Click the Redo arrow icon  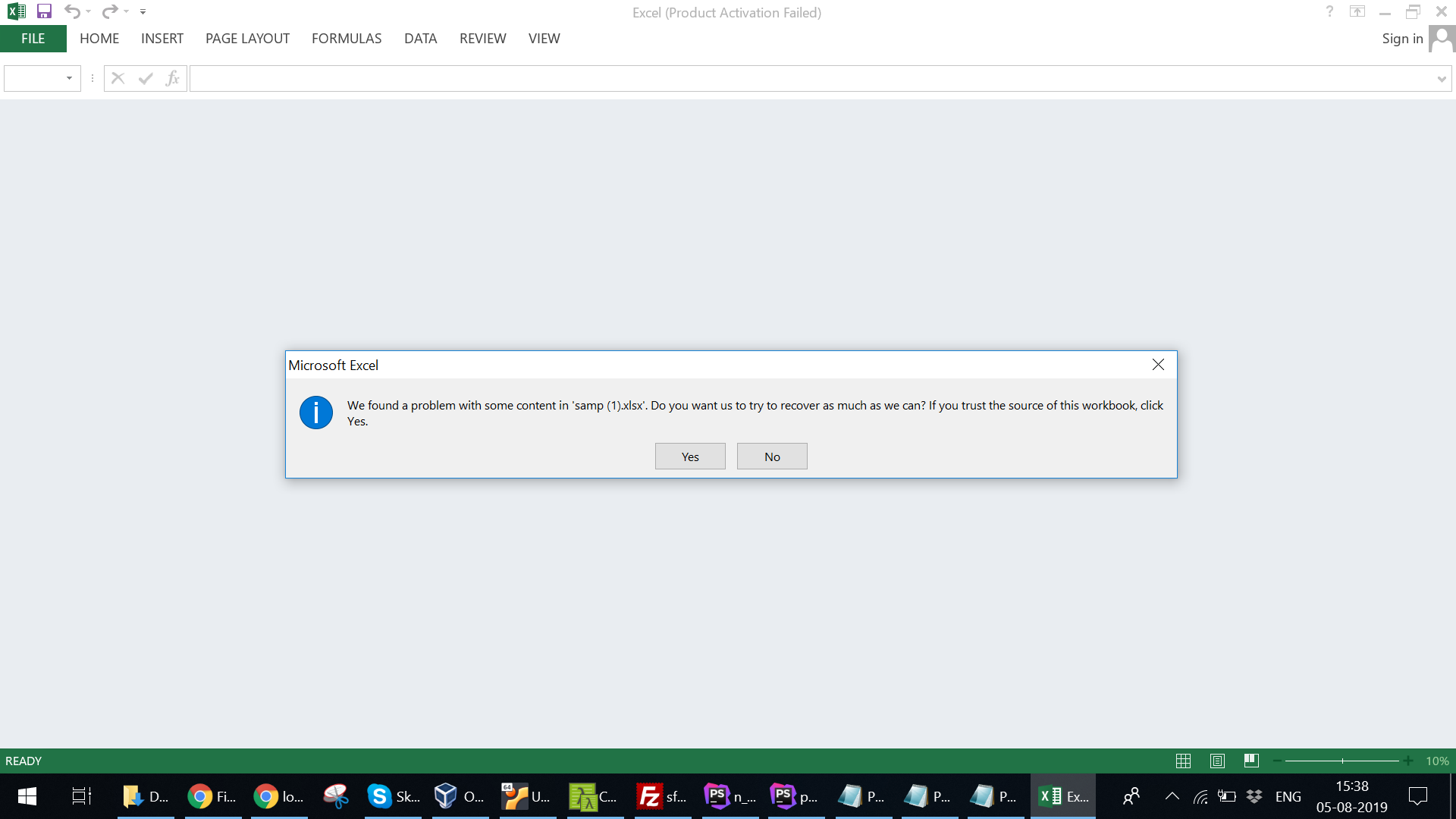coord(110,11)
